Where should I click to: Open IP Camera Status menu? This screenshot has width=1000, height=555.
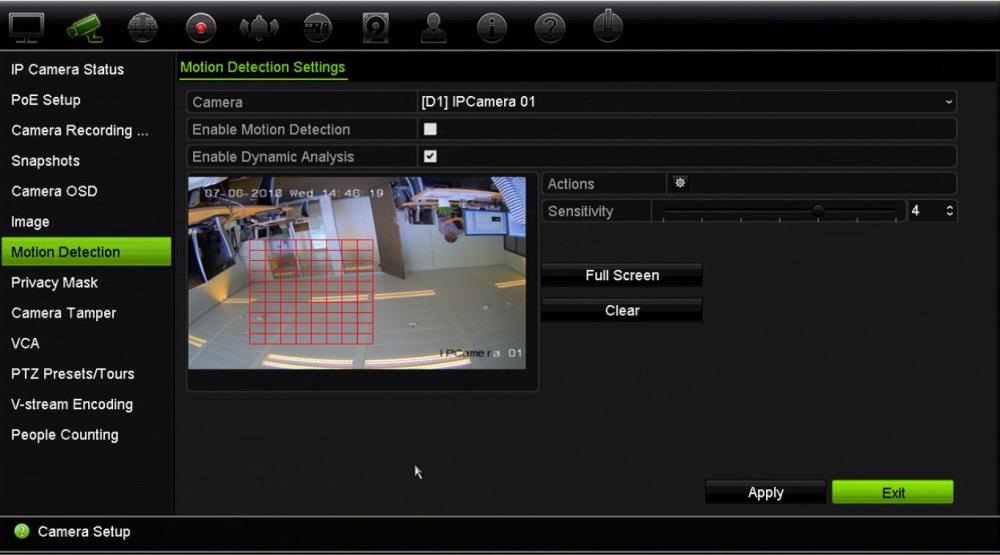(68, 70)
